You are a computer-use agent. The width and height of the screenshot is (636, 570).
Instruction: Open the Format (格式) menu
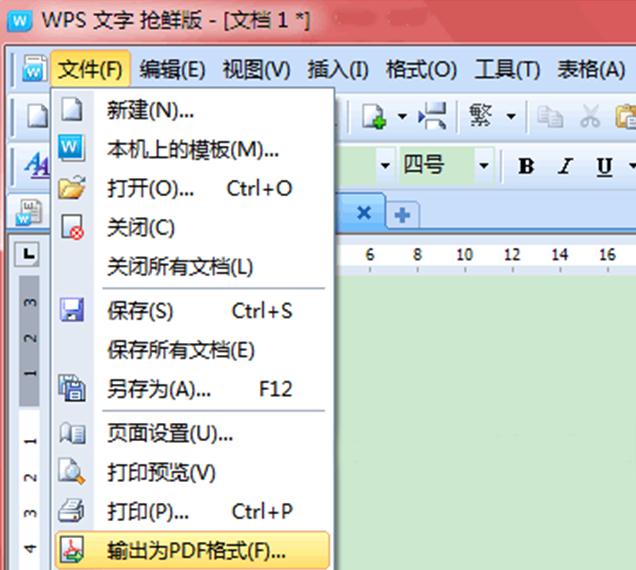(421, 69)
